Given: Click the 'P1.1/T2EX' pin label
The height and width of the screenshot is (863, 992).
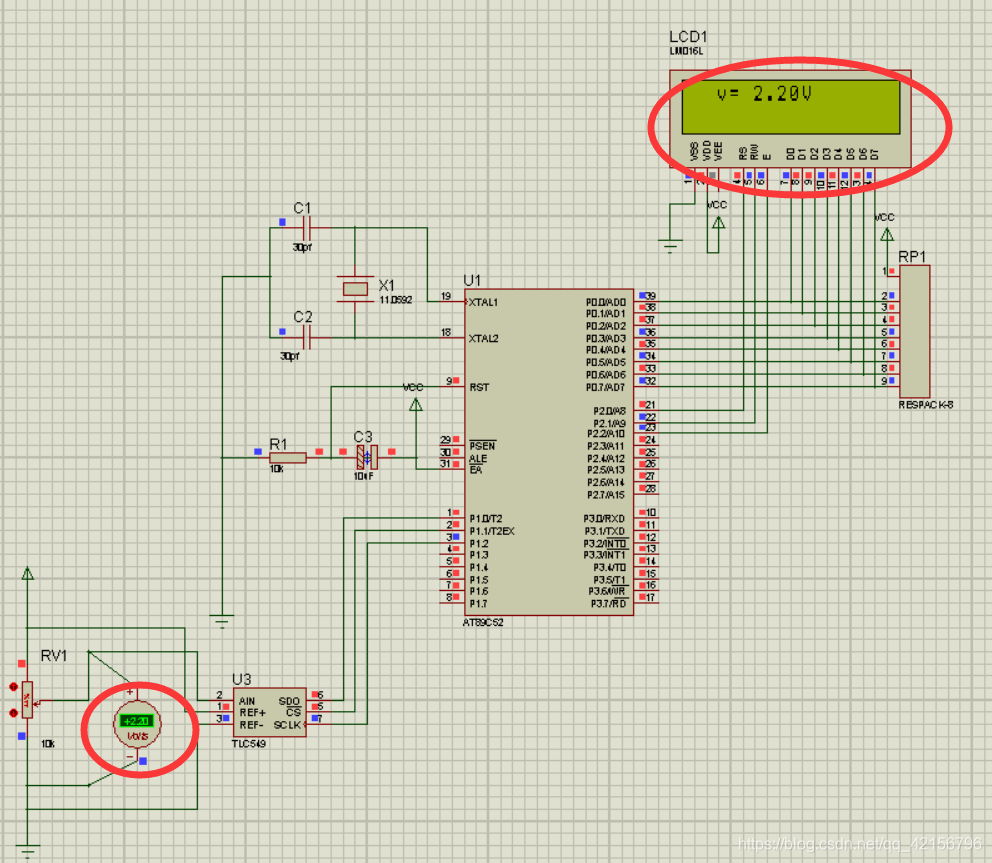Looking at the screenshot, I should coord(492,531).
